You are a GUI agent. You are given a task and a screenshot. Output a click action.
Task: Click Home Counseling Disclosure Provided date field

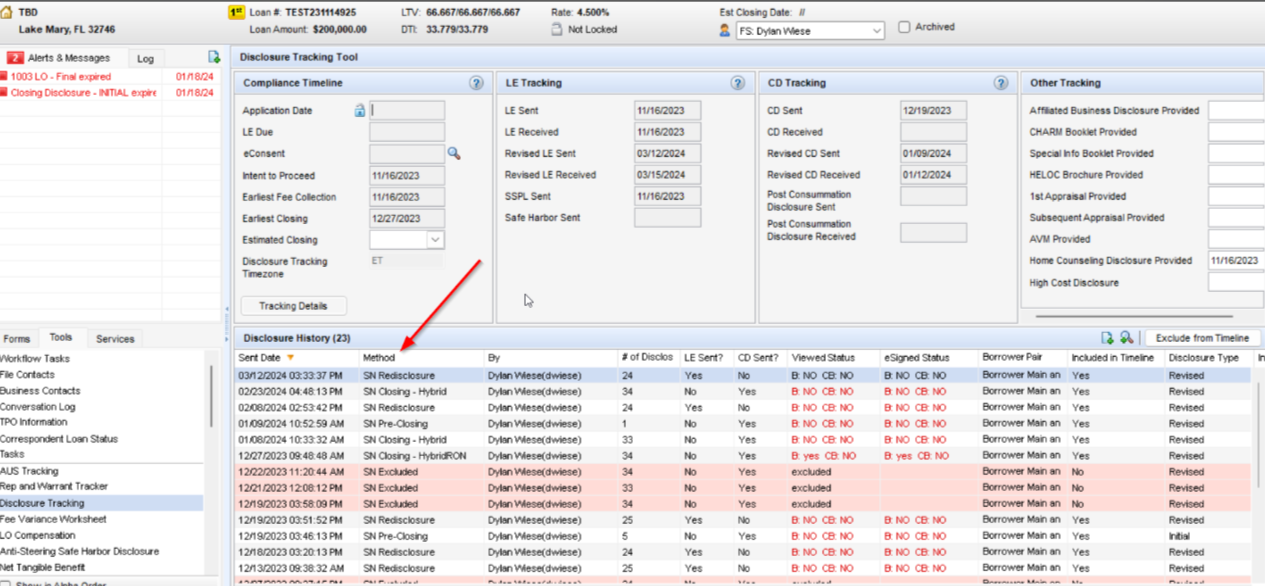1236,261
